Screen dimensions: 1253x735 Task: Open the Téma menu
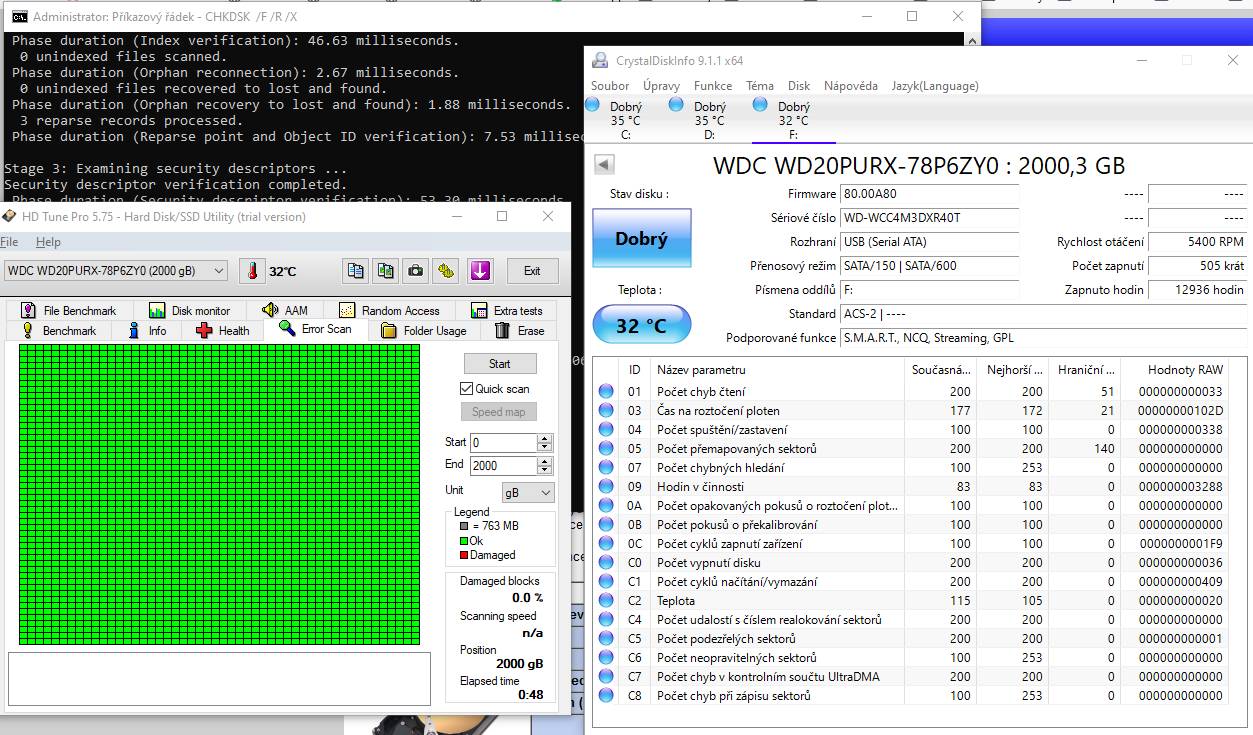(759, 86)
